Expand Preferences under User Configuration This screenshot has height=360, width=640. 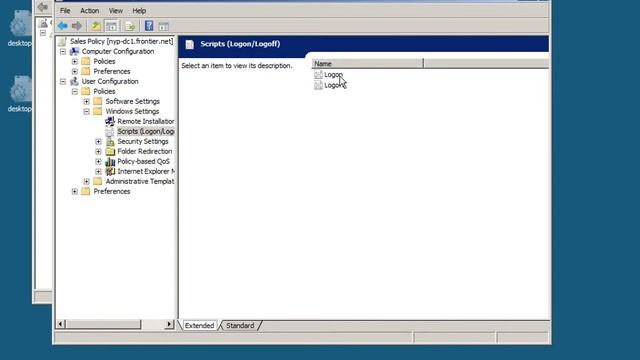pos(75,191)
